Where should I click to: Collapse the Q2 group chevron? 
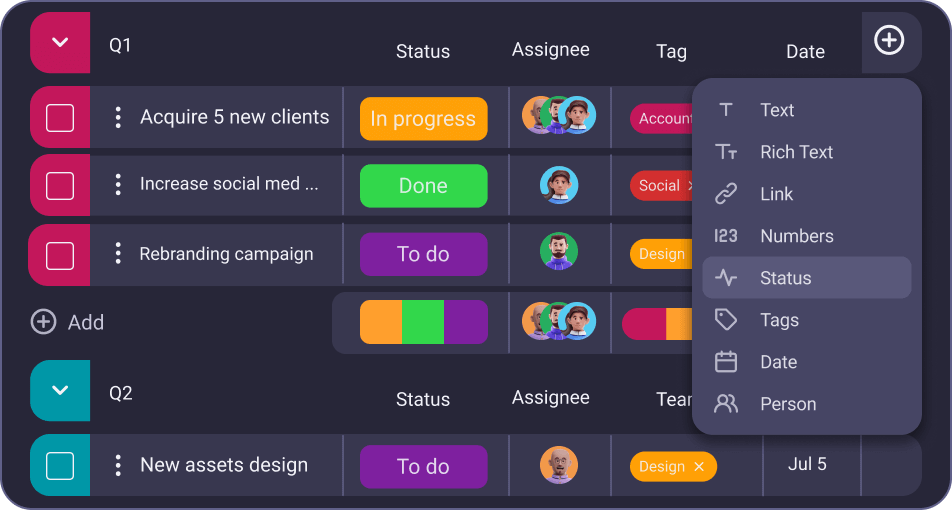point(60,390)
